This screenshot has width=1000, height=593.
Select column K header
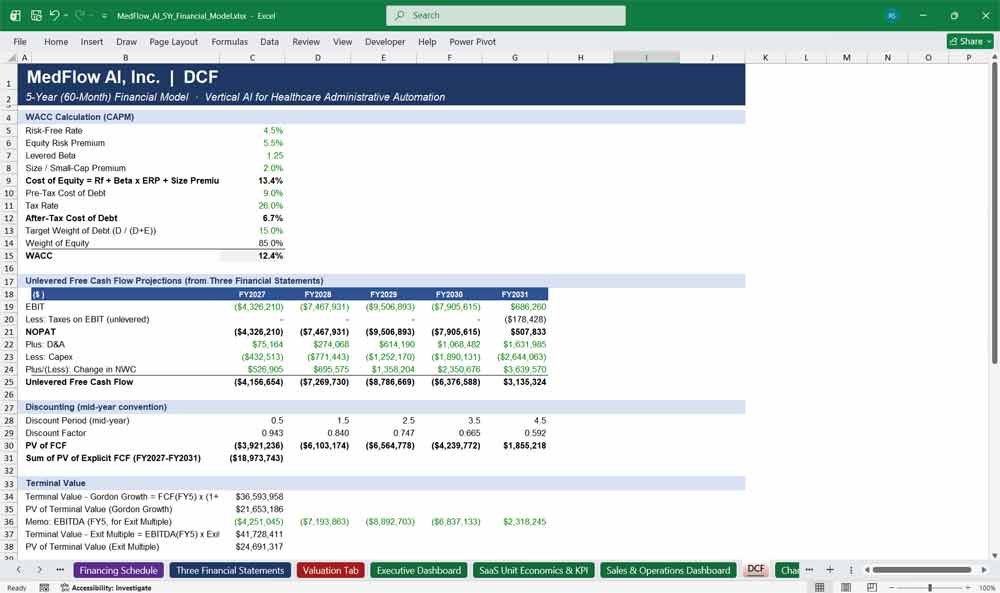[x=765, y=57]
